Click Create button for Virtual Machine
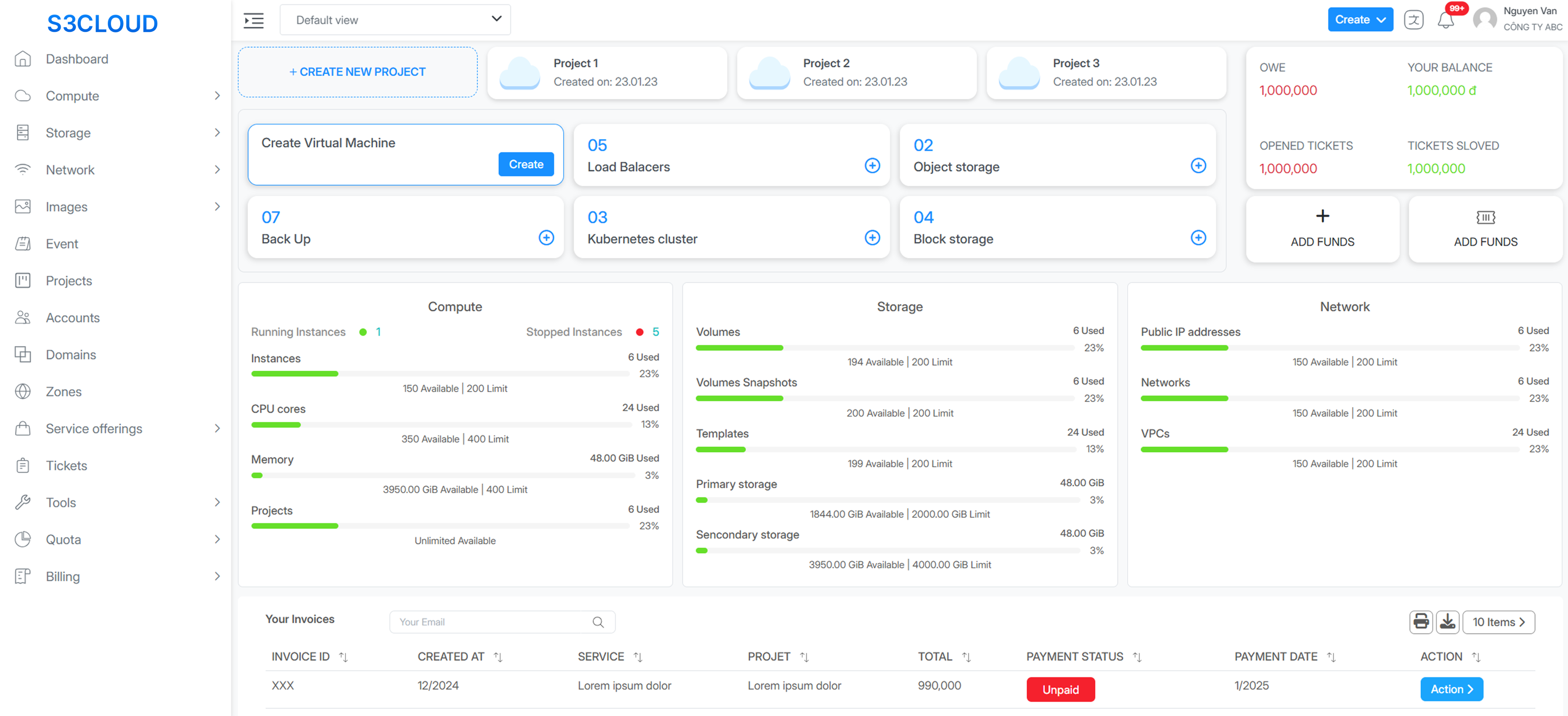 click(x=526, y=164)
